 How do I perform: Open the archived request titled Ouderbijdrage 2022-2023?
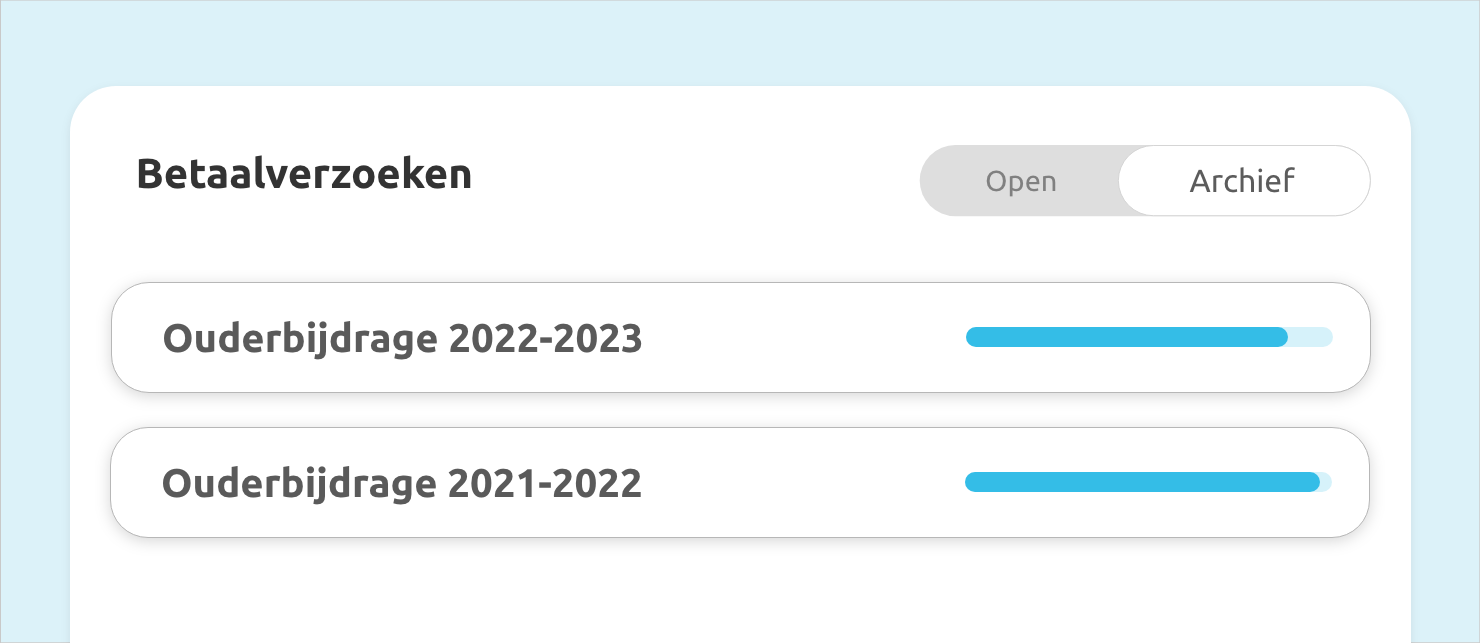(x=403, y=337)
